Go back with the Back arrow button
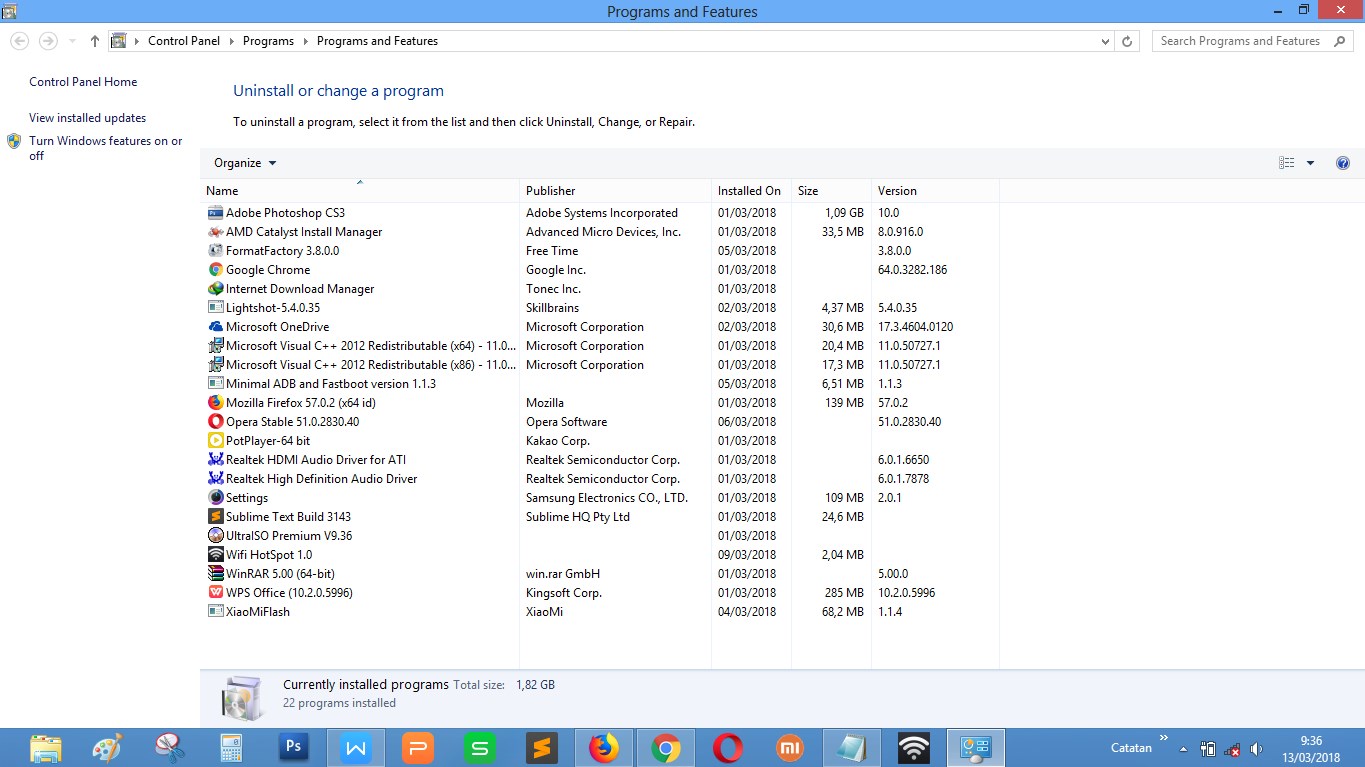Image resolution: width=1365 pixels, height=767 pixels. coord(19,41)
